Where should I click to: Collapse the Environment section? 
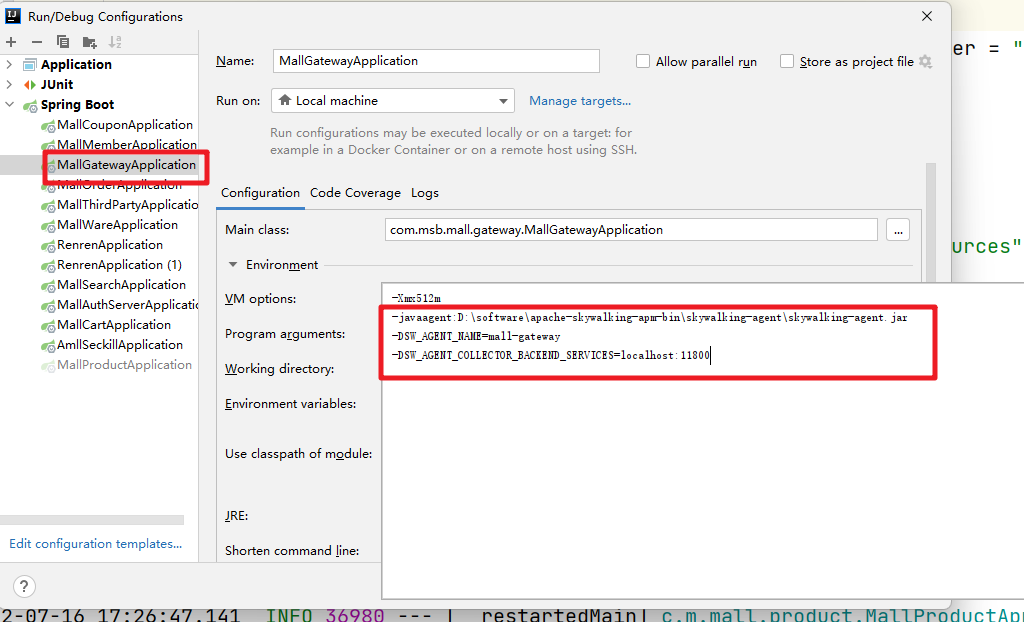[232, 265]
